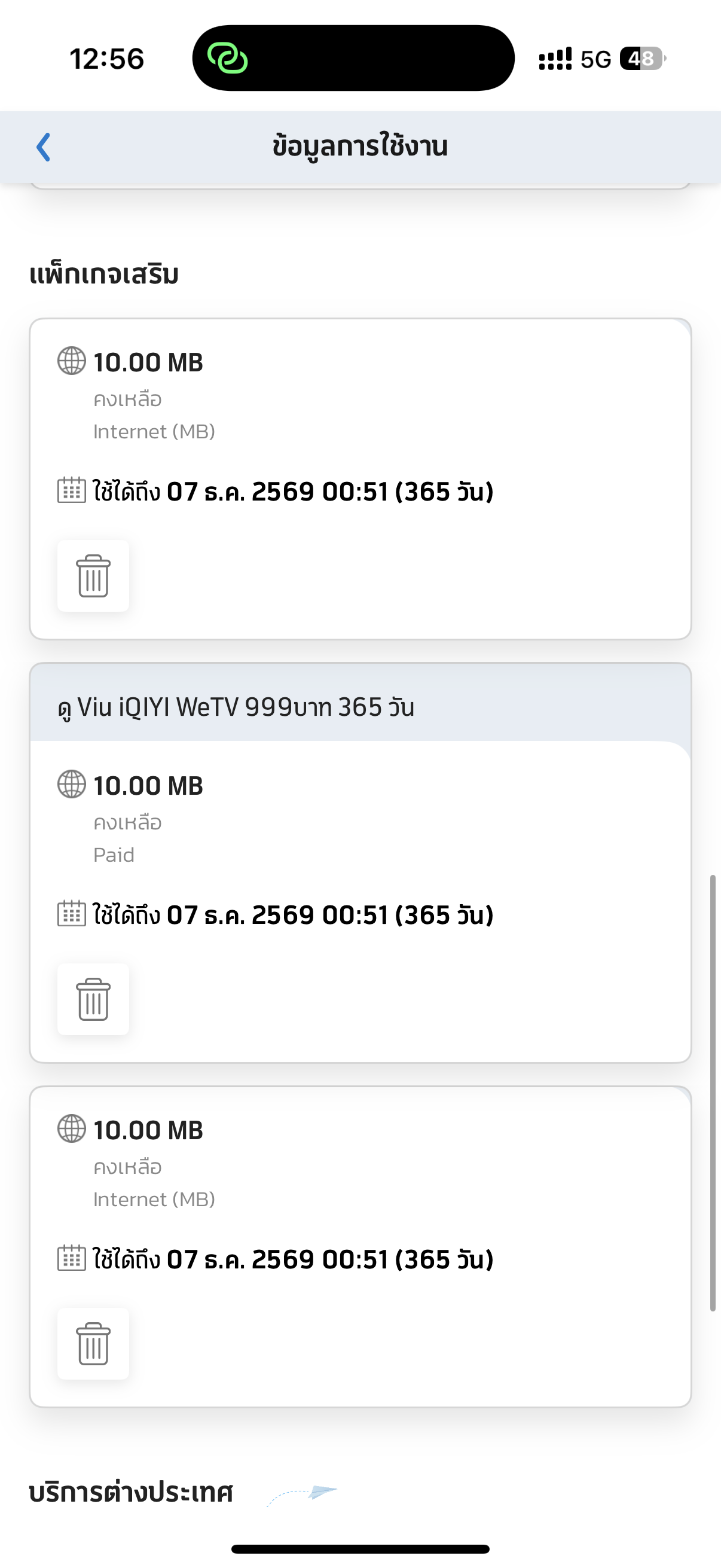Delete the first Internet (MB) add-on package
The width and height of the screenshot is (721, 1568).
click(x=93, y=576)
